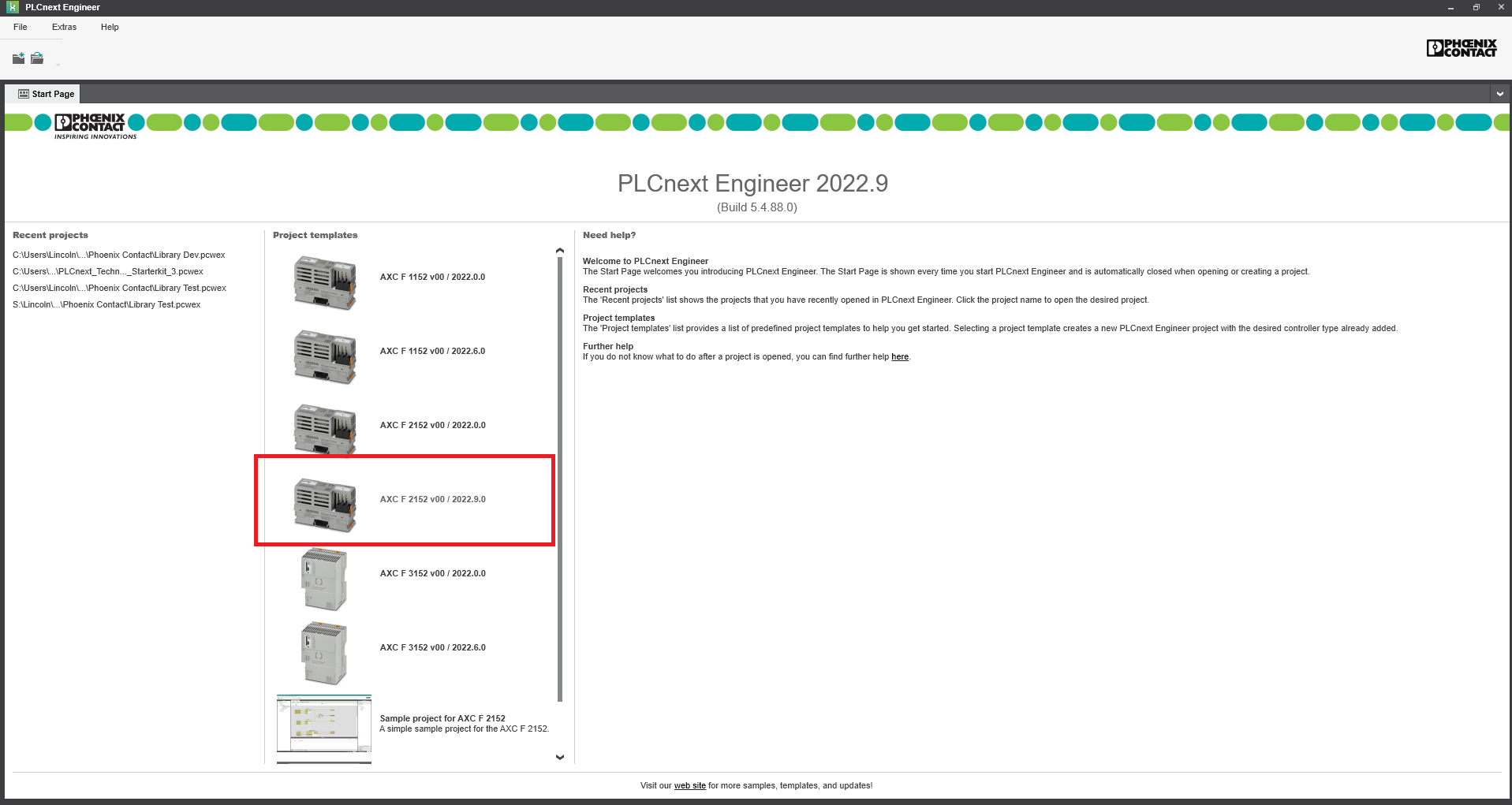Switch to the Start Page tab

pos(46,94)
